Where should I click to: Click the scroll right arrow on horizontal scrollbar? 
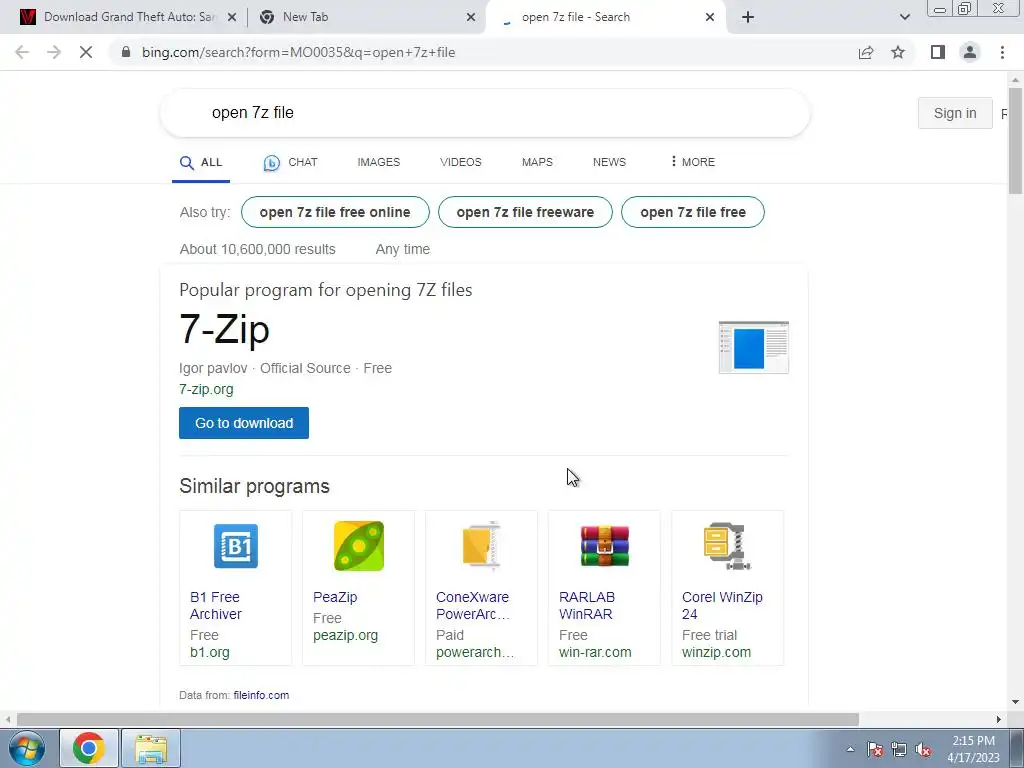(x=999, y=720)
